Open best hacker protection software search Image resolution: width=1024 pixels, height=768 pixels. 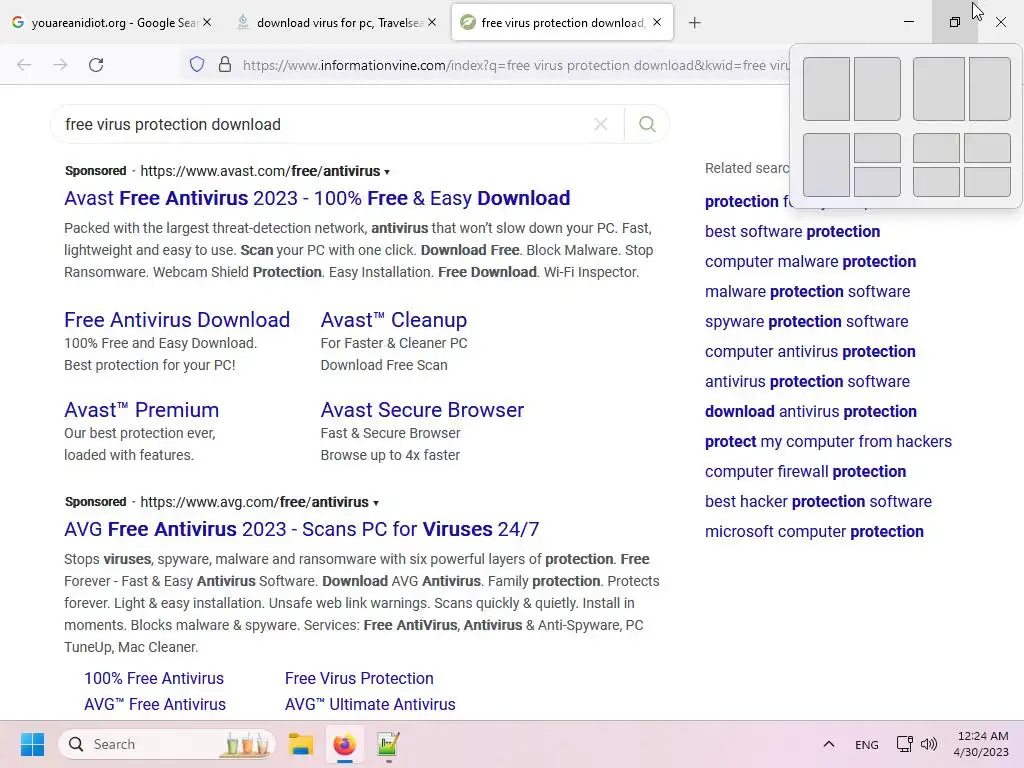click(818, 502)
